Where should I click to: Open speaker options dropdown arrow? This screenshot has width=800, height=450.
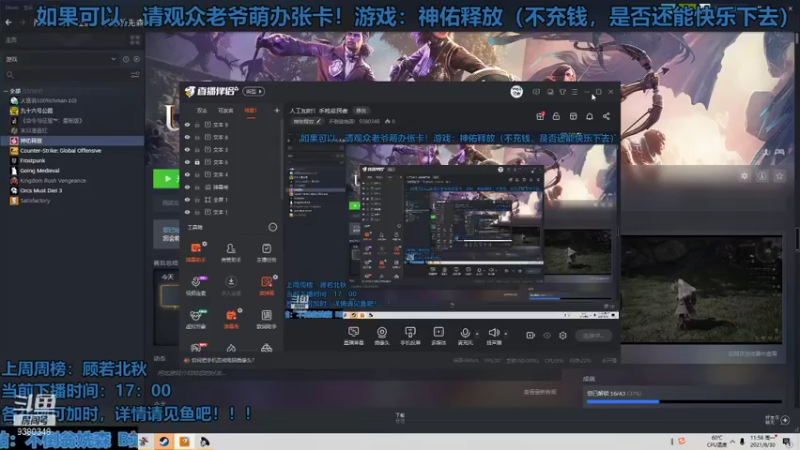coord(506,334)
